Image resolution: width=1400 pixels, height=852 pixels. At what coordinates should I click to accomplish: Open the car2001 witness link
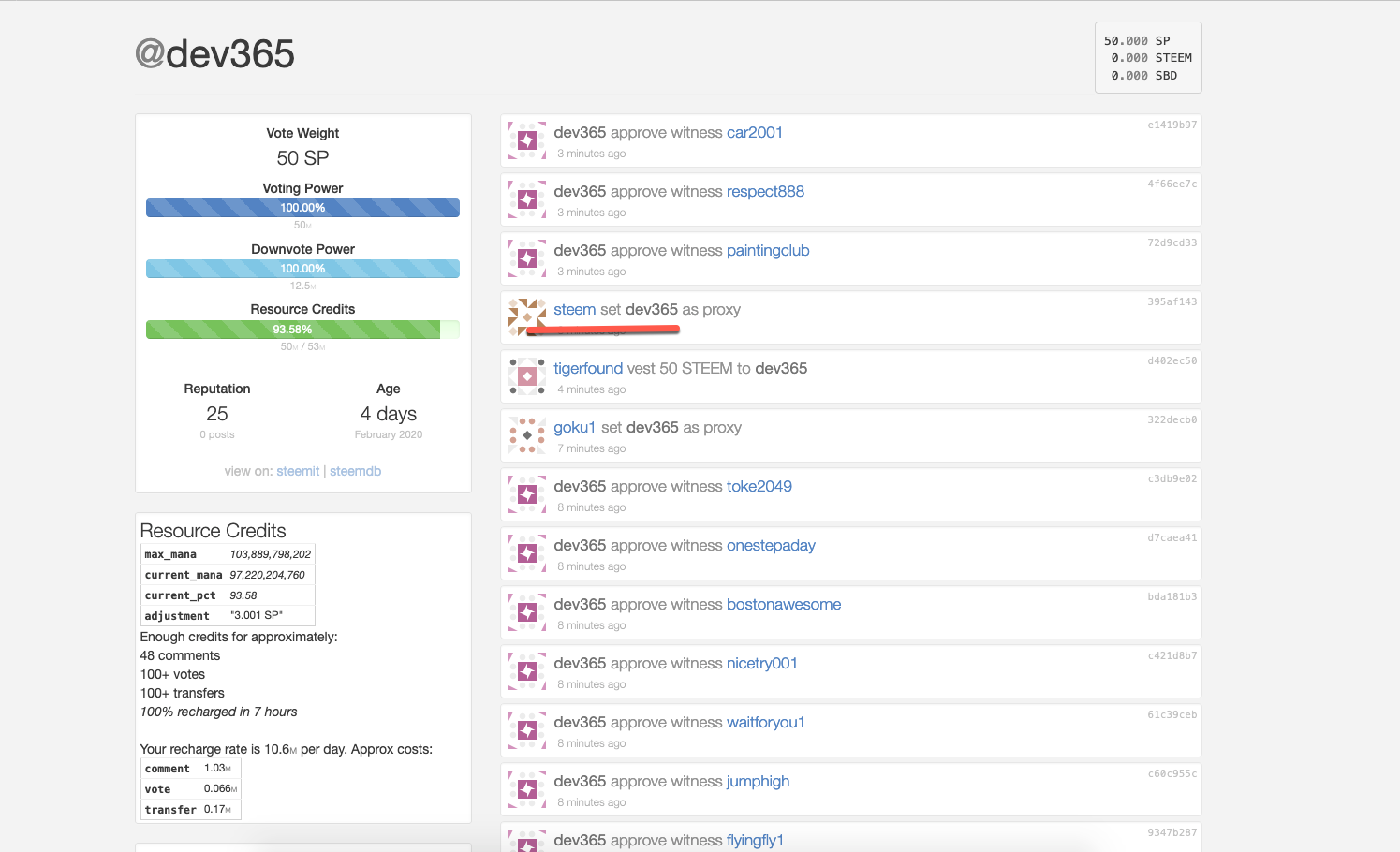[754, 133]
